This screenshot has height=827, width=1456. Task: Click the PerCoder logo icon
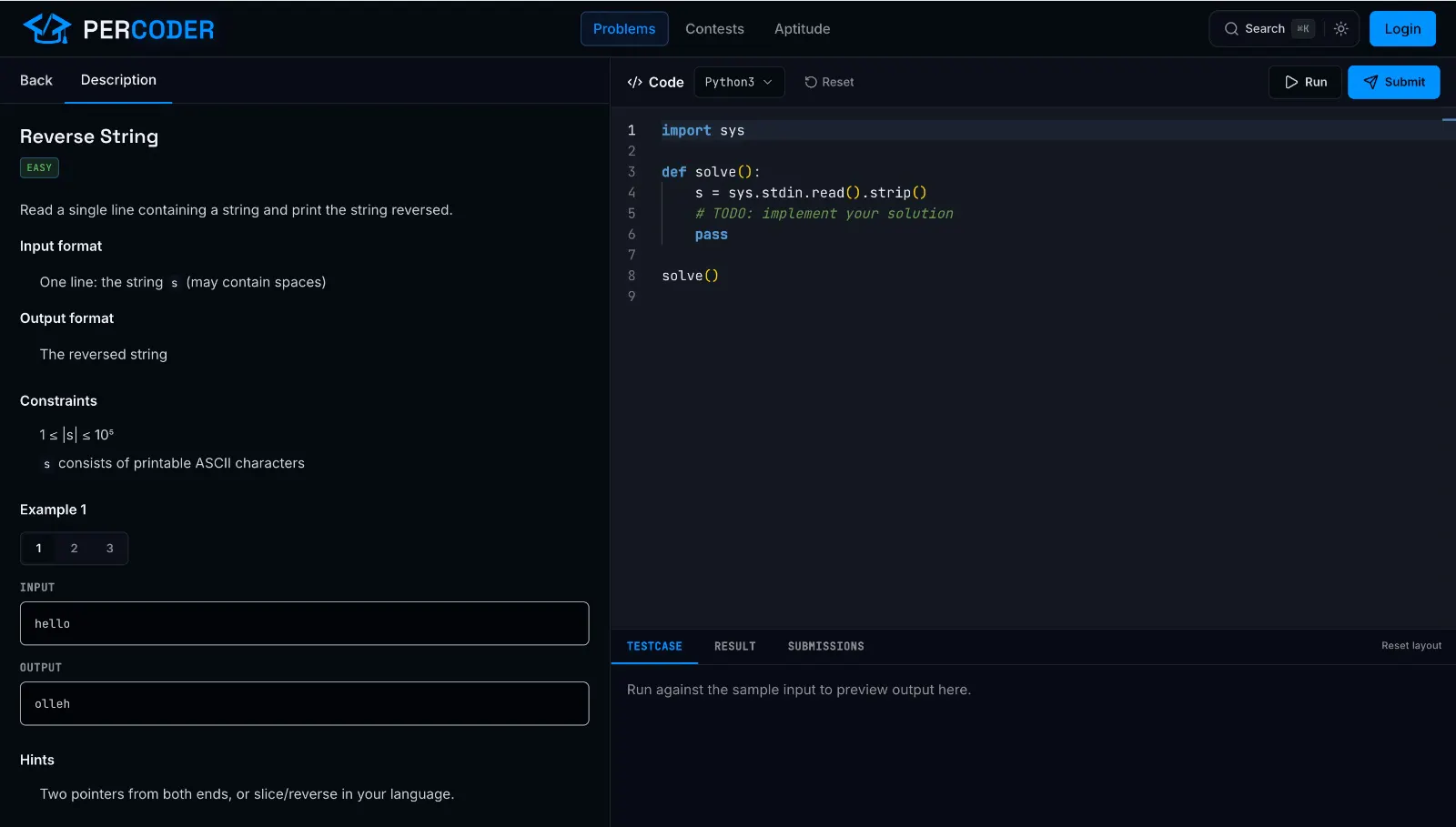(46, 29)
